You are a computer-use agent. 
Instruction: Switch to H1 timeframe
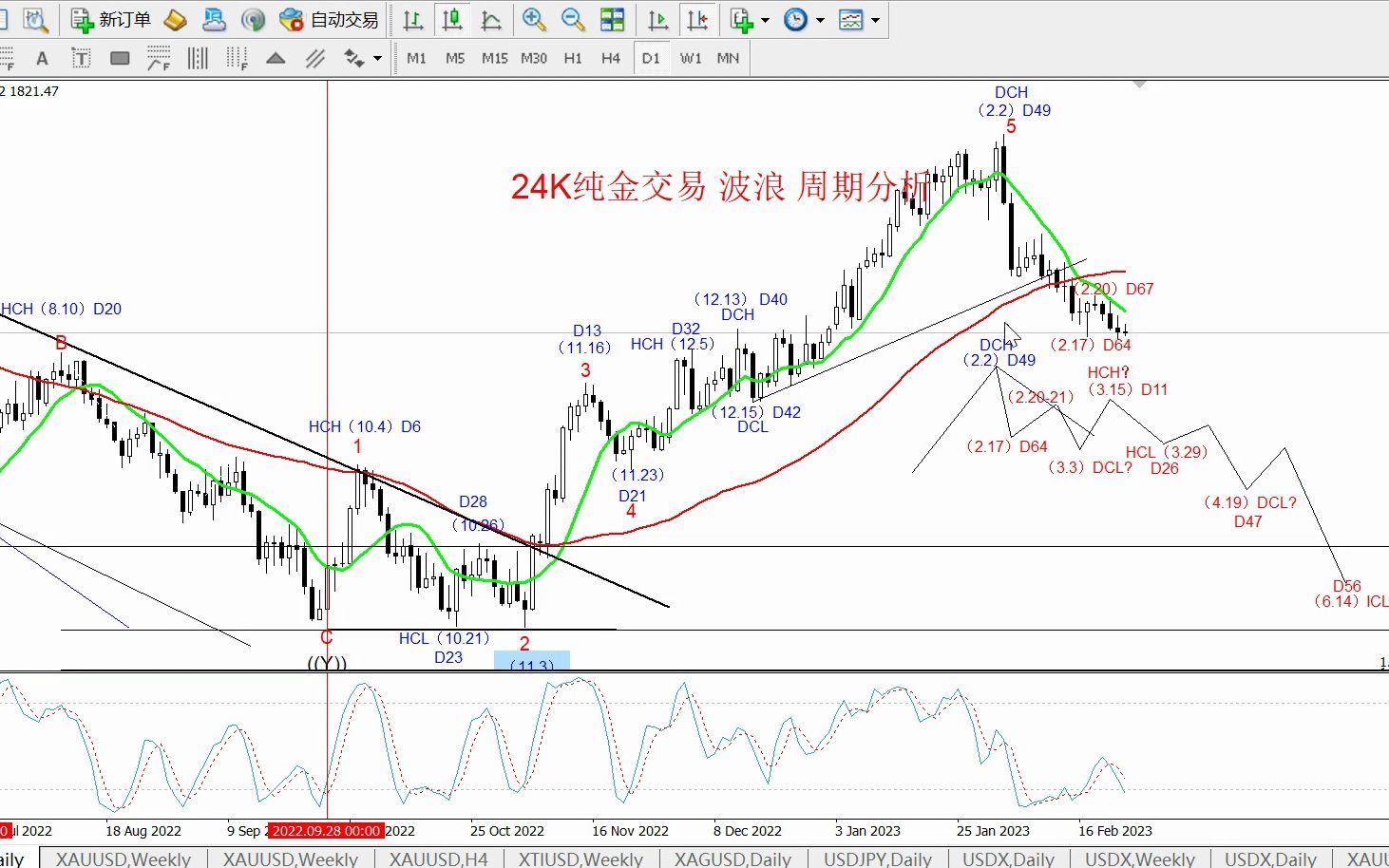[x=573, y=58]
